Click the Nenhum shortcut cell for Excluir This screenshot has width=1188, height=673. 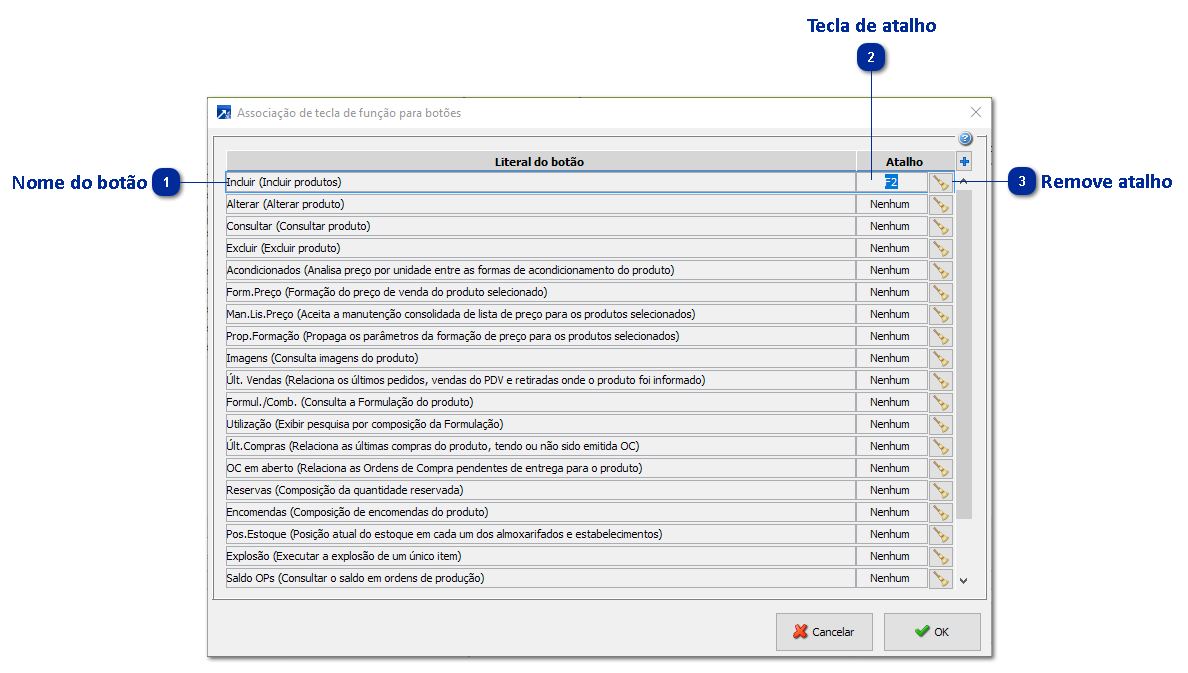[x=892, y=249]
